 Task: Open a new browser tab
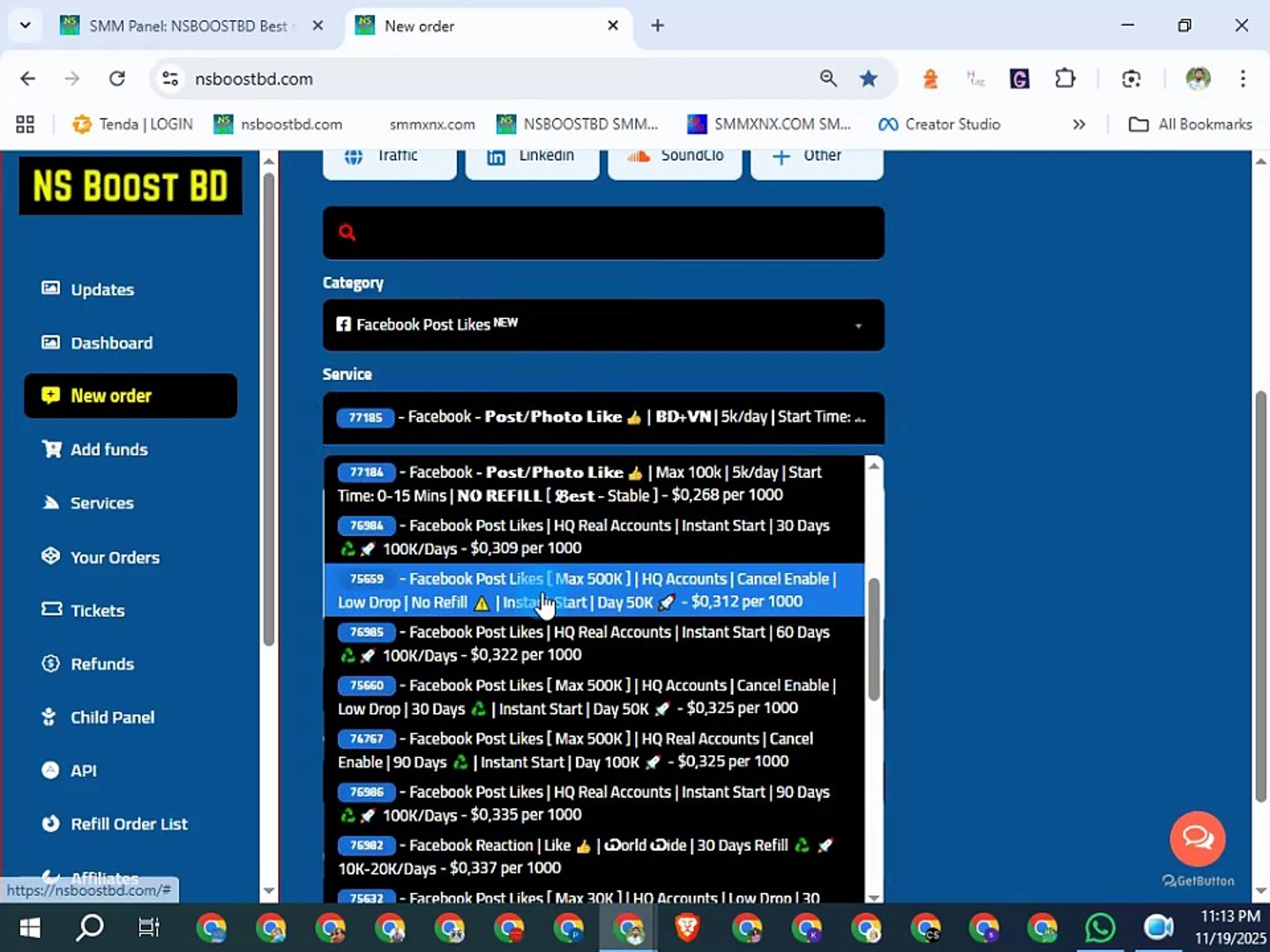[657, 26]
